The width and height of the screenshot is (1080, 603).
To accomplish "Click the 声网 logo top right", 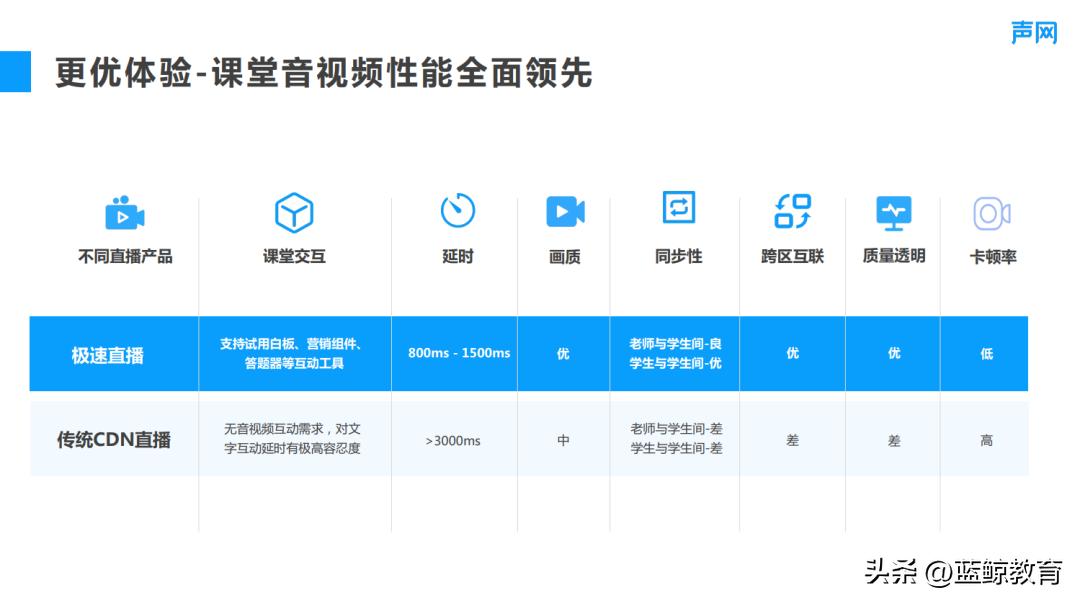I will coord(1035,30).
